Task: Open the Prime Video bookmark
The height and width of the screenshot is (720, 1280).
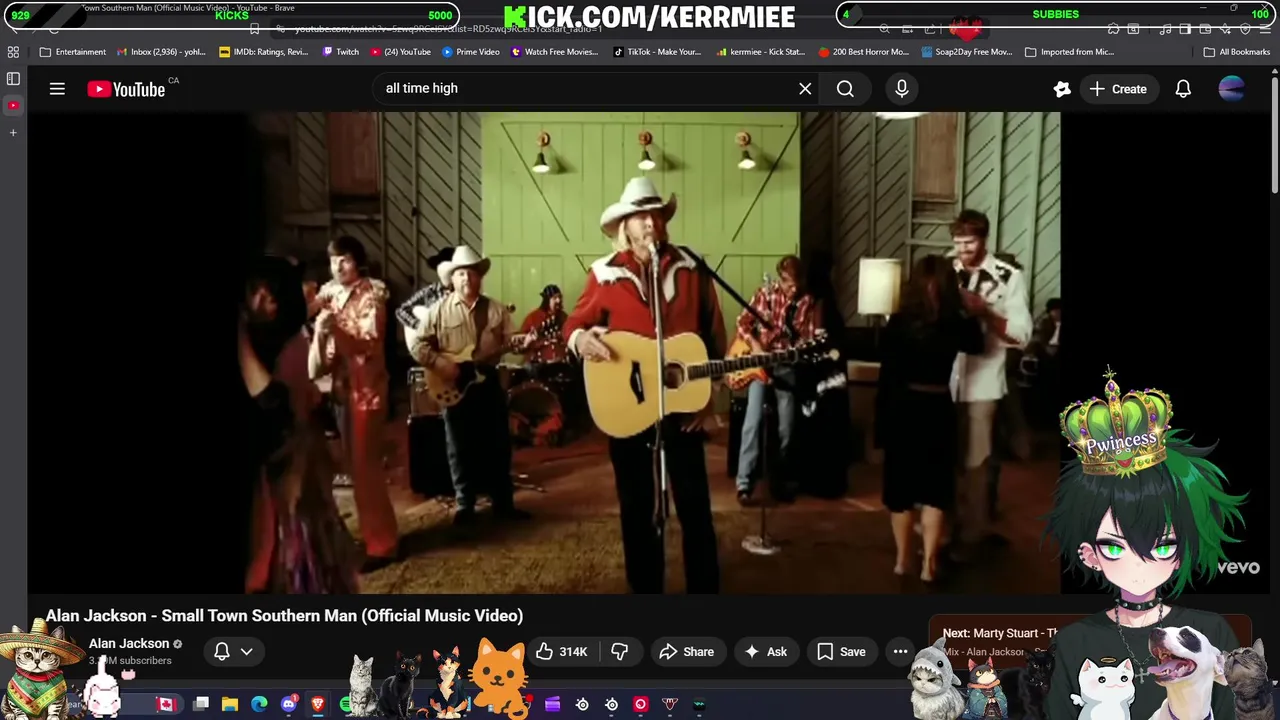Action: 471,52
